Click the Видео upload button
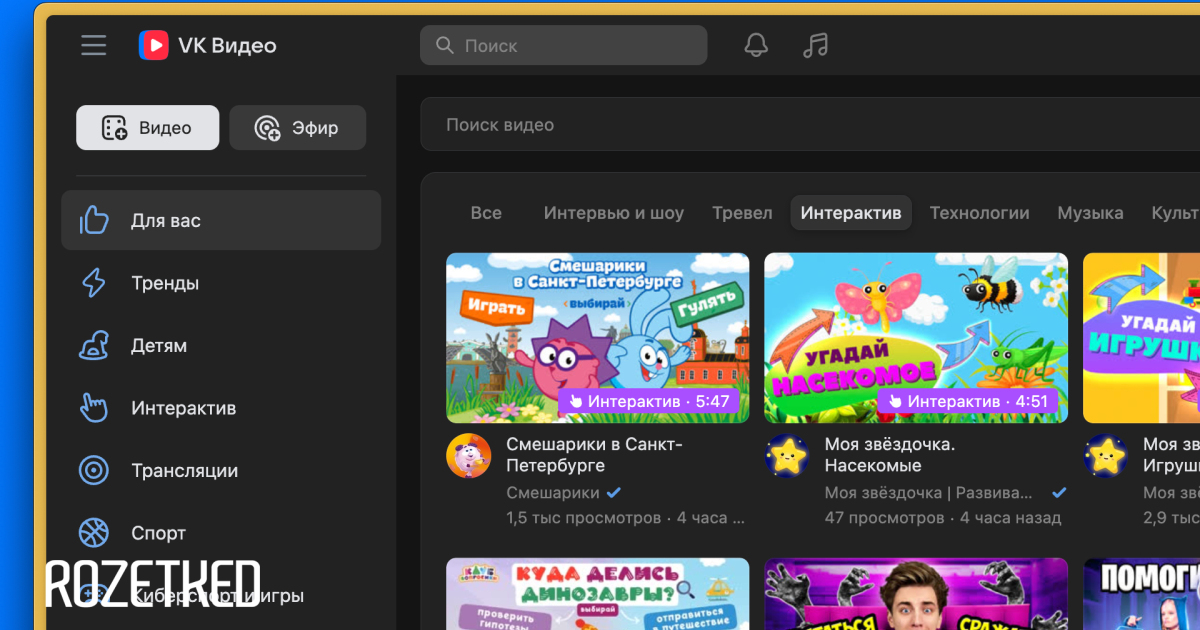1200x630 pixels. point(148,128)
